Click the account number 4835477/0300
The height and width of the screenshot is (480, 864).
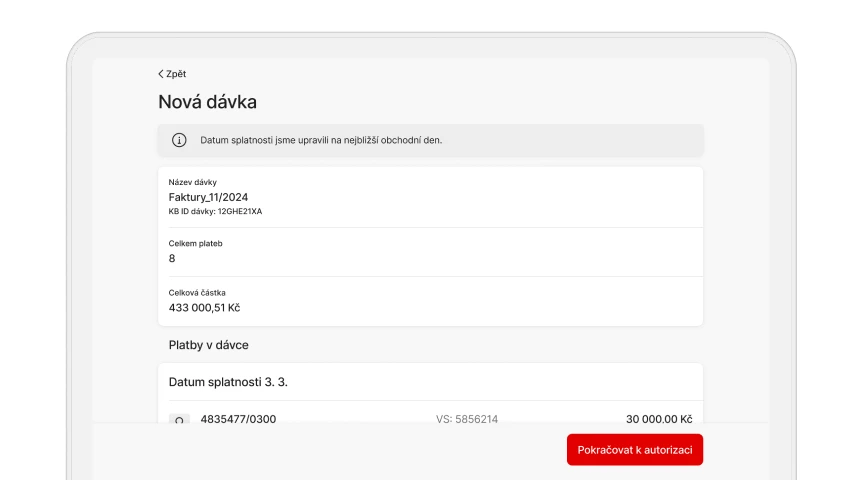(x=238, y=419)
